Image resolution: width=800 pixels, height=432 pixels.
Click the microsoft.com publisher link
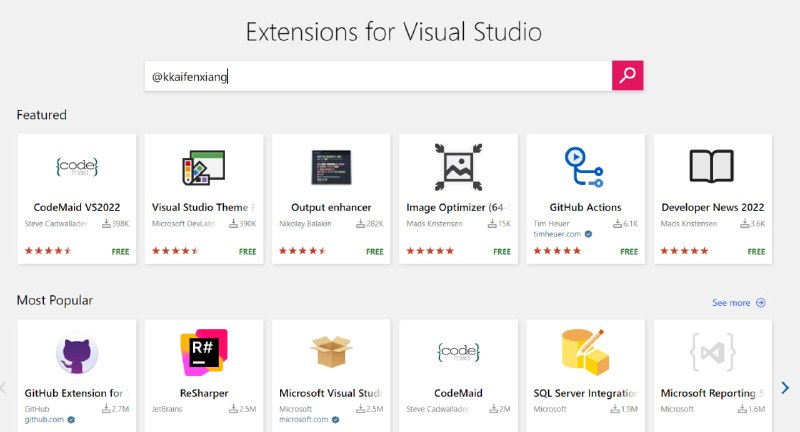302,420
